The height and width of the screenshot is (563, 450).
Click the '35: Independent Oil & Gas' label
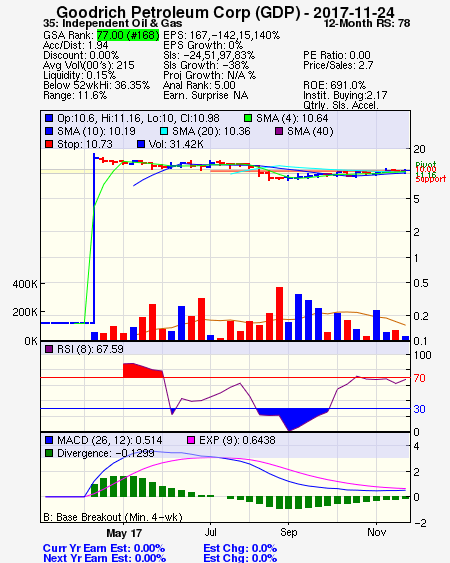(112, 24)
